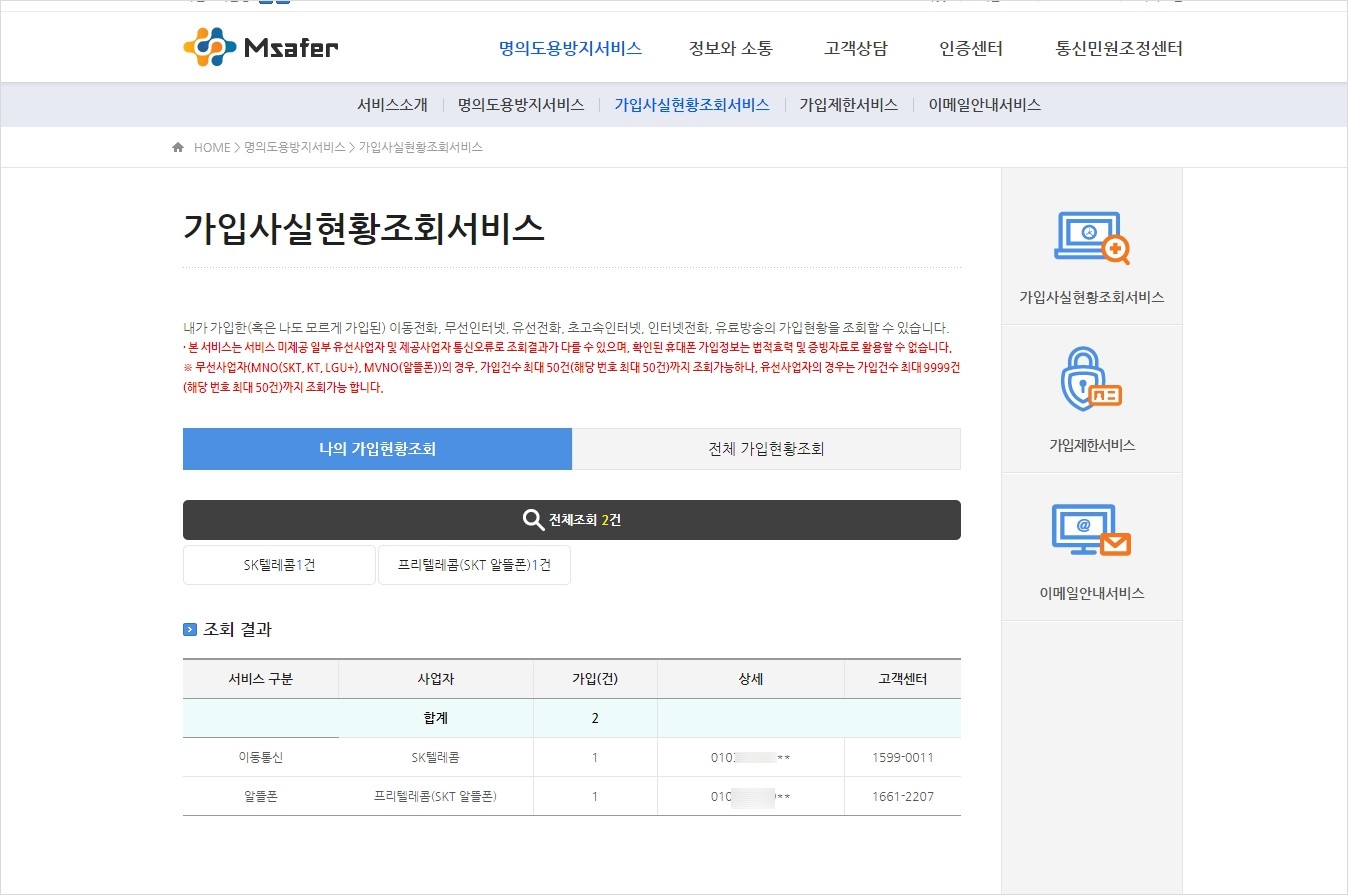Click customer center number 1599-0011
This screenshot has height=895, width=1348.
coord(903,757)
